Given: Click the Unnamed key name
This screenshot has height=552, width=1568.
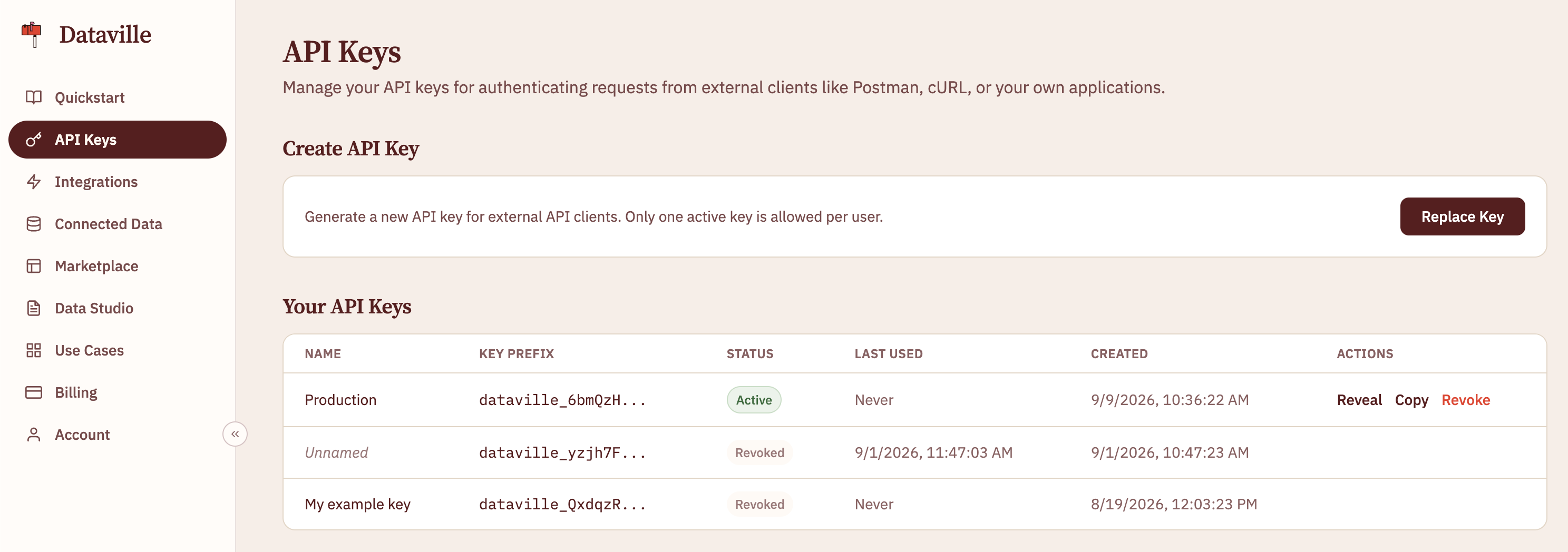Looking at the screenshot, I should (336, 452).
